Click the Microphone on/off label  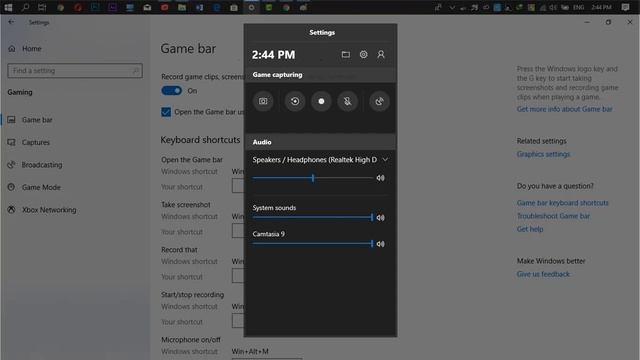191,340
